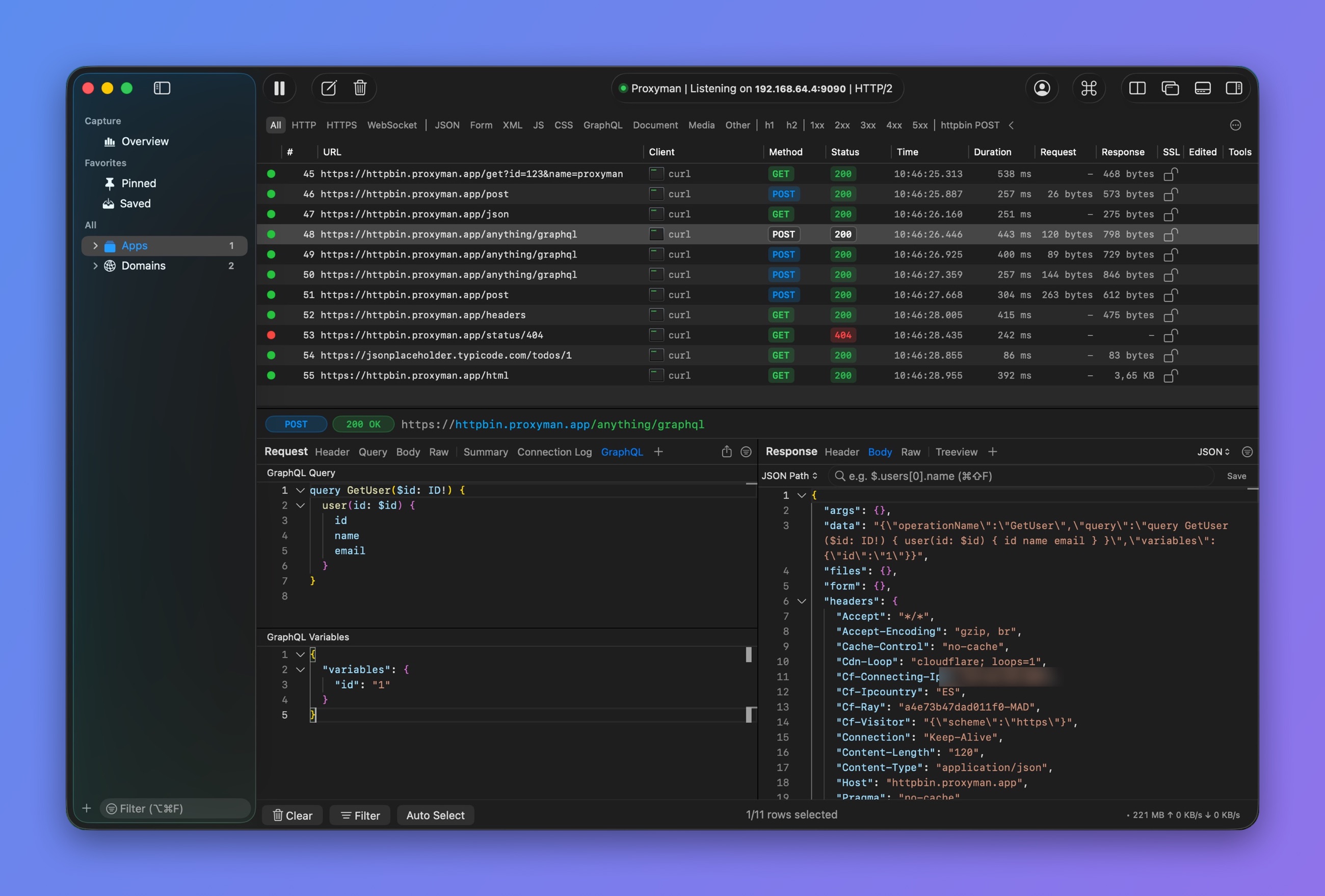Toggle the sidebar with the sidebar icon
1325x896 pixels.
click(162, 88)
